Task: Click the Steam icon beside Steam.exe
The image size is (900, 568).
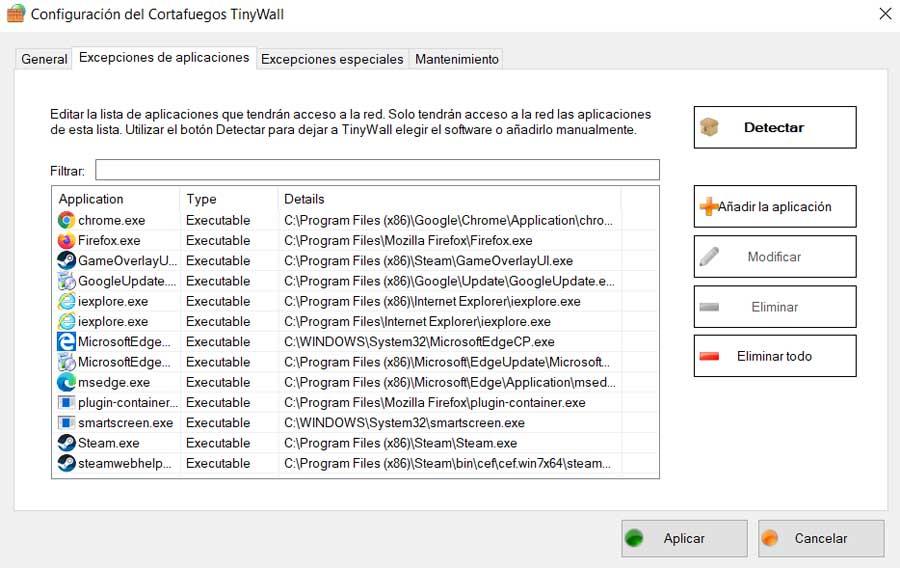Action: click(67, 443)
